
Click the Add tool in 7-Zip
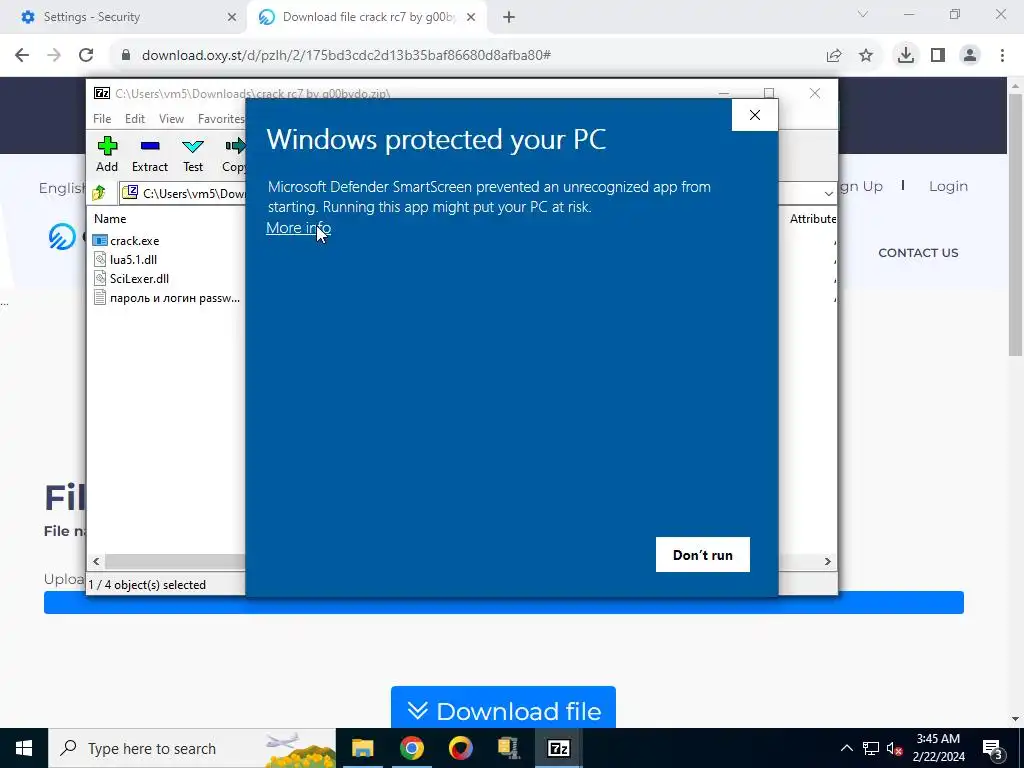(107, 155)
